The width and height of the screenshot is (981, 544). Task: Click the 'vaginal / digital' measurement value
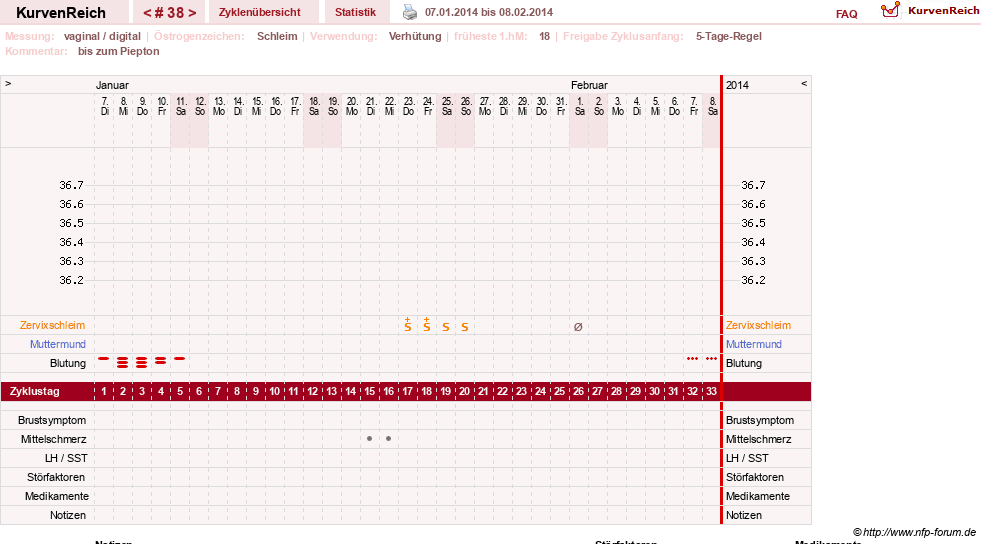coord(102,36)
